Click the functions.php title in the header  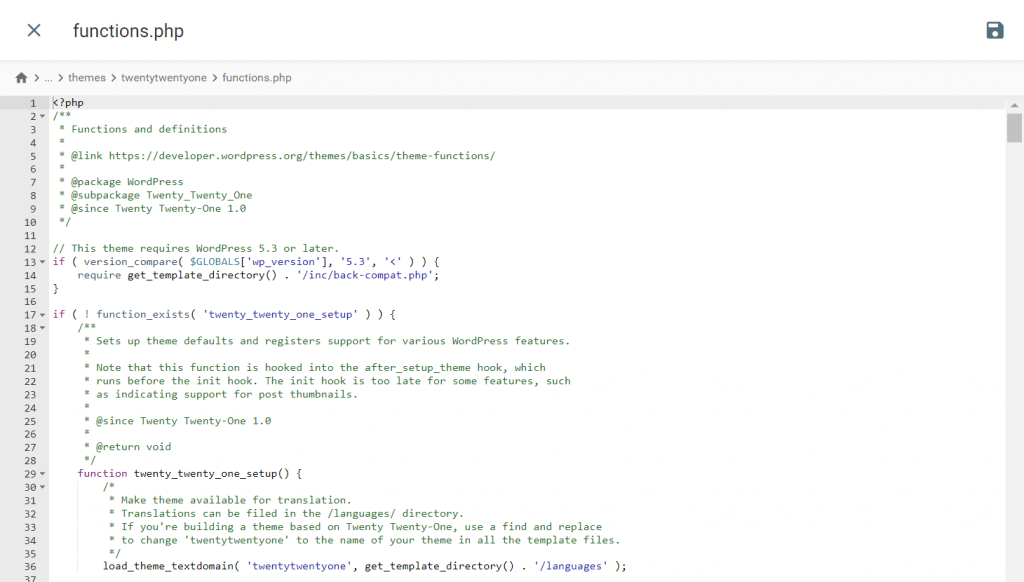[128, 30]
